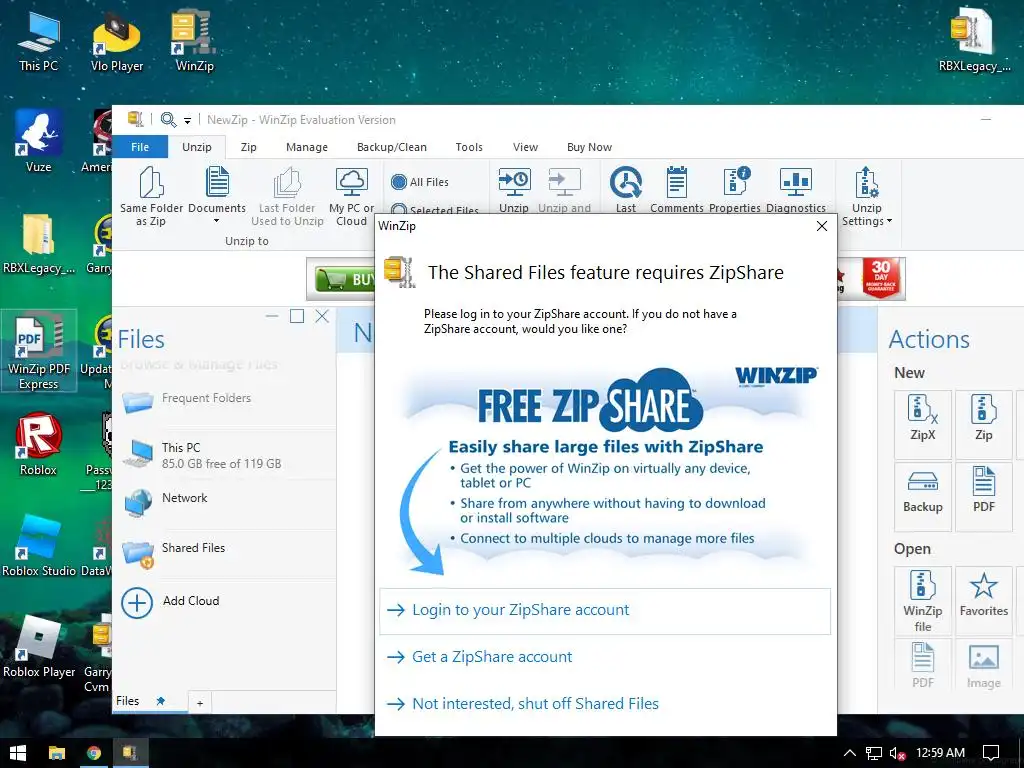The image size is (1024, 768).
Task: Switch to the Unzip ribbon tab
Action: pos(197,147)
